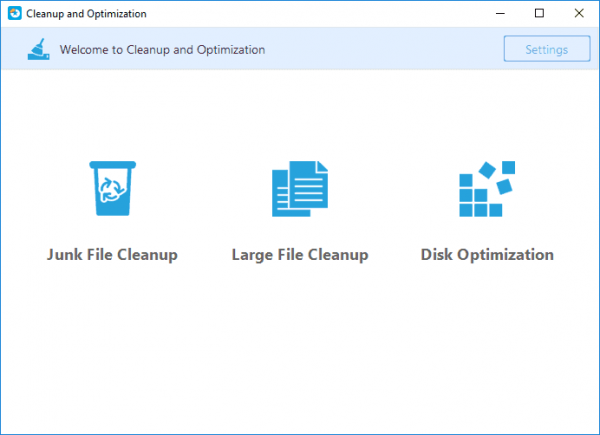Click the 'Welcome to Cleanup and Optimization' text
The image size is (600, 435).
tap(162, 49)
